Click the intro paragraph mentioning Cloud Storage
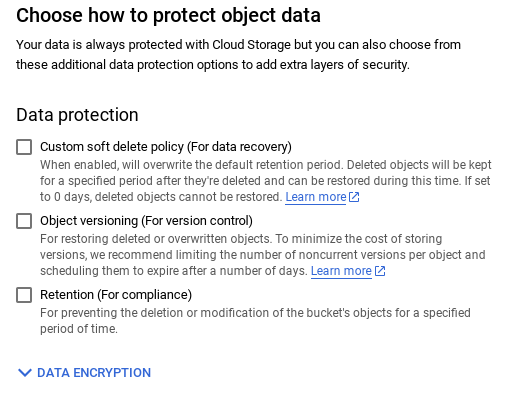Screen dimensions: 510x394 click(238, 55)
